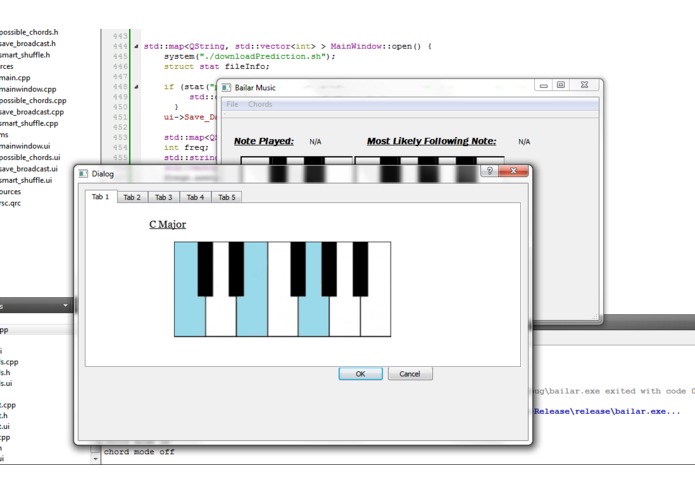This screenshot has width=695, height=494.
Task: Click the white D key on the piano
Action: (221, 315)
